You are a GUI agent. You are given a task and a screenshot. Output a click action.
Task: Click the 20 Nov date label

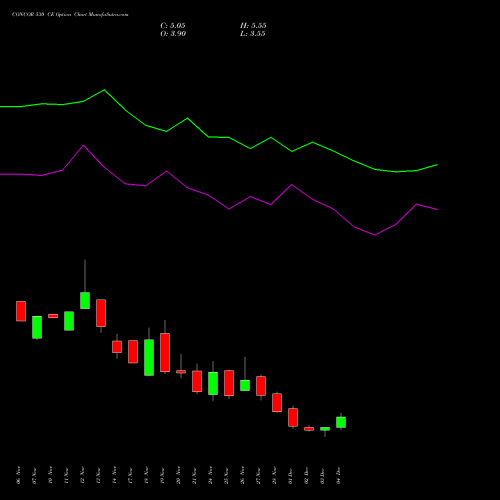point(178,475)
